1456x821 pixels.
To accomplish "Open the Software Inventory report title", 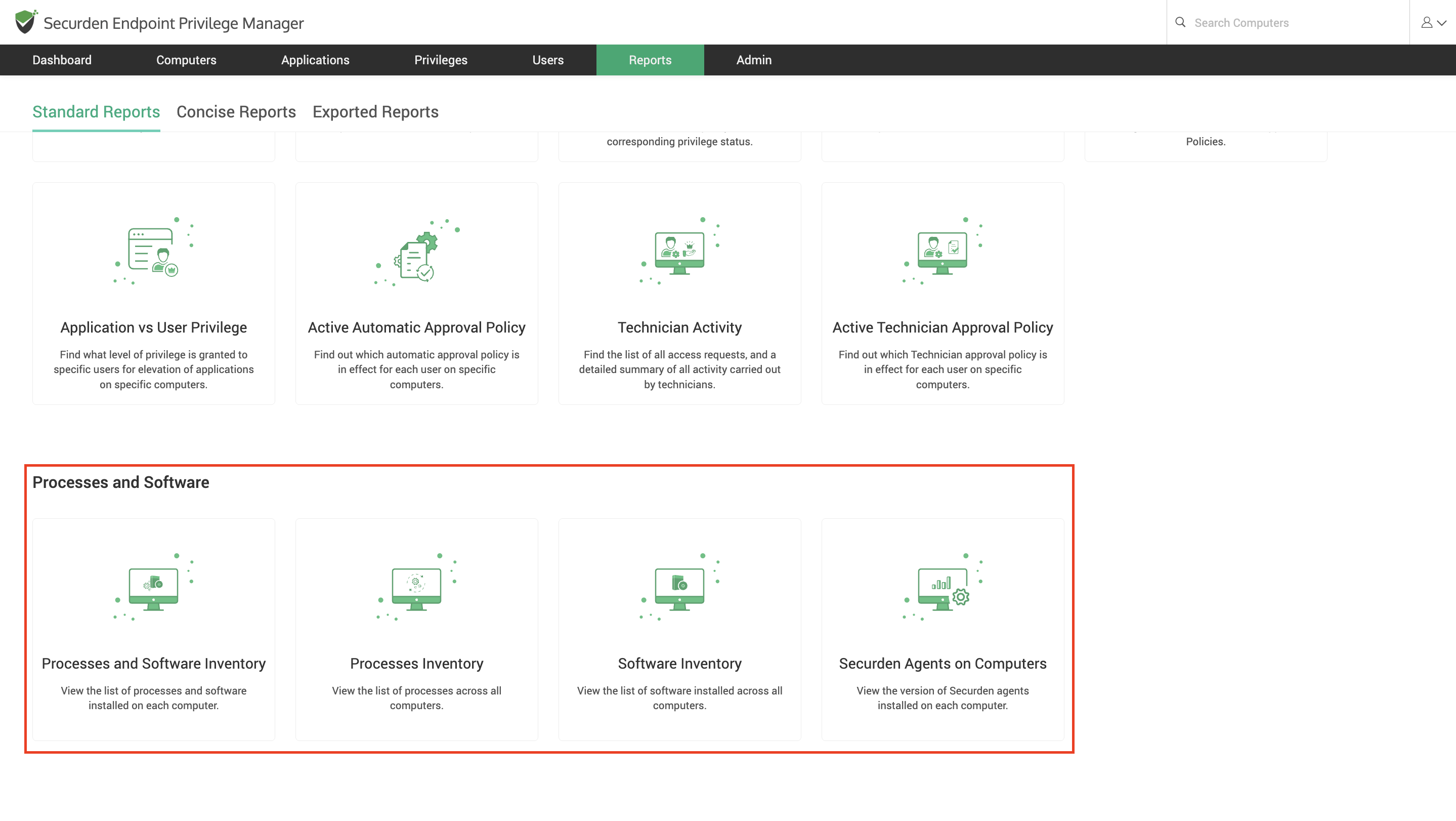I will click(679, 663).
